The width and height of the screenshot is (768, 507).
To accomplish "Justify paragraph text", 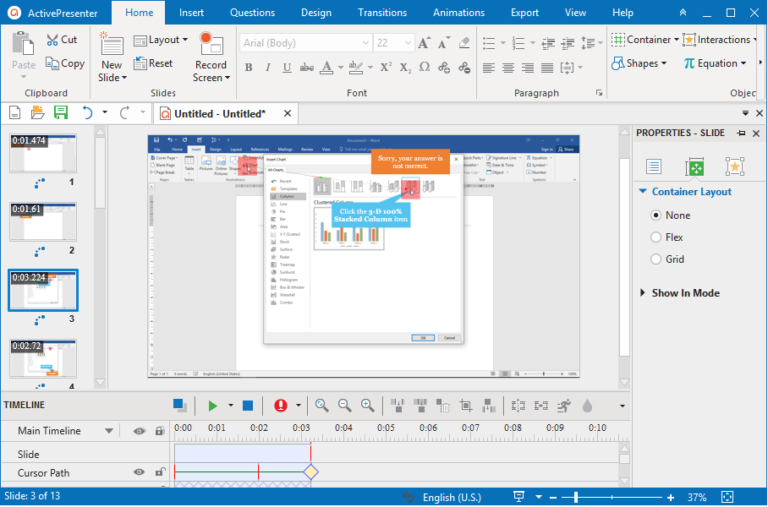I will (547, 68).
